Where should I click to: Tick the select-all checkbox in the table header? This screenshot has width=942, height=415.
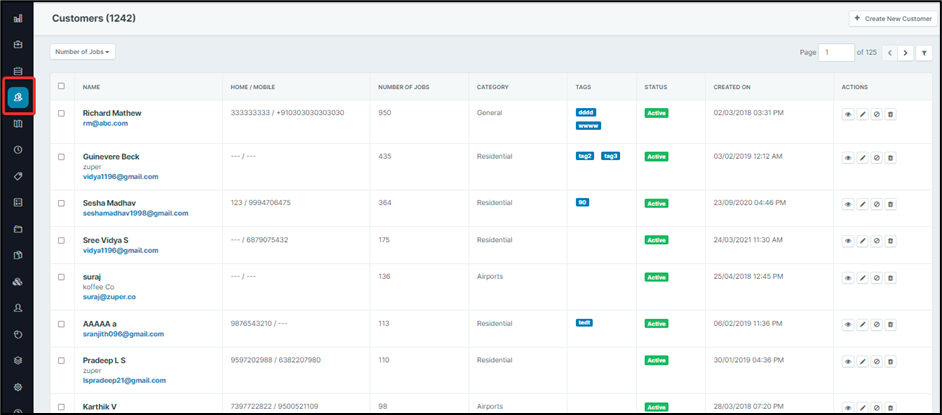pyautogui.click(x=61, y=86)
